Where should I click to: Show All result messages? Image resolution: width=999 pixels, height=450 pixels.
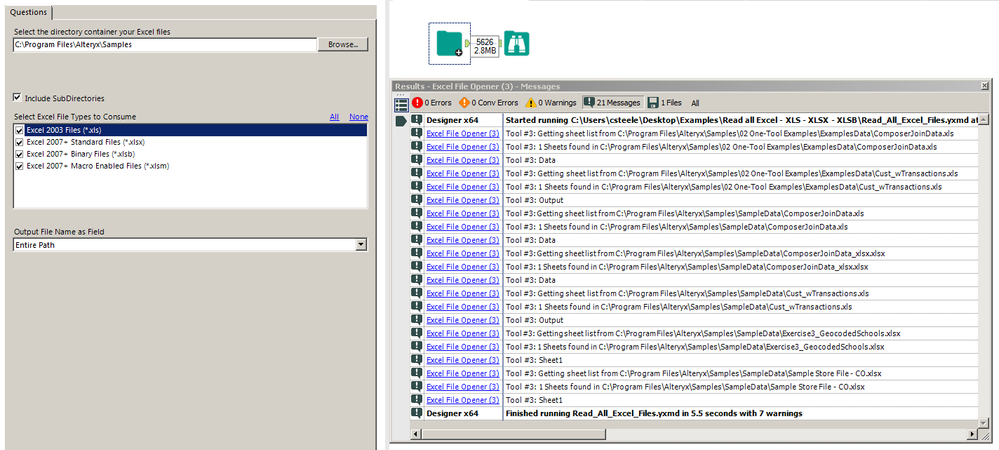tap(695, 103)
